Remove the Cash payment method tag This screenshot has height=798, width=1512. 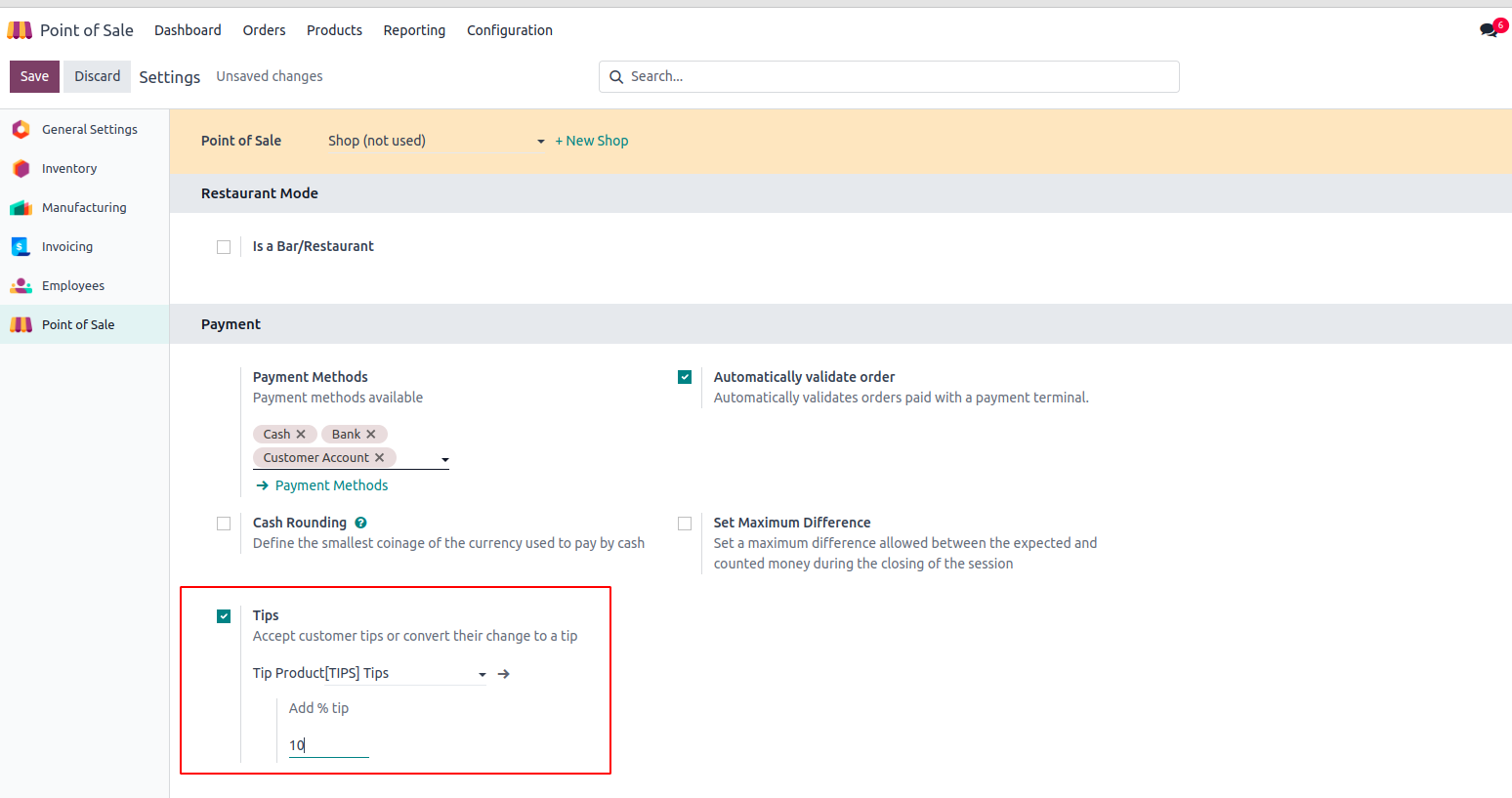click(301, 435)
